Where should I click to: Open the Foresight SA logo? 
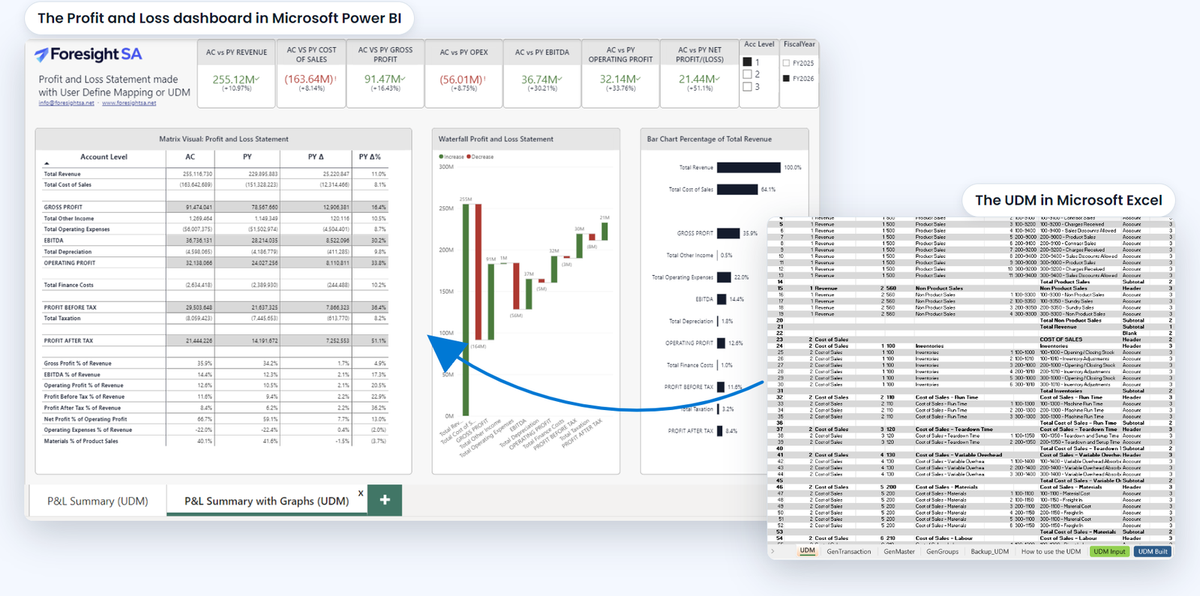point(87,55)
